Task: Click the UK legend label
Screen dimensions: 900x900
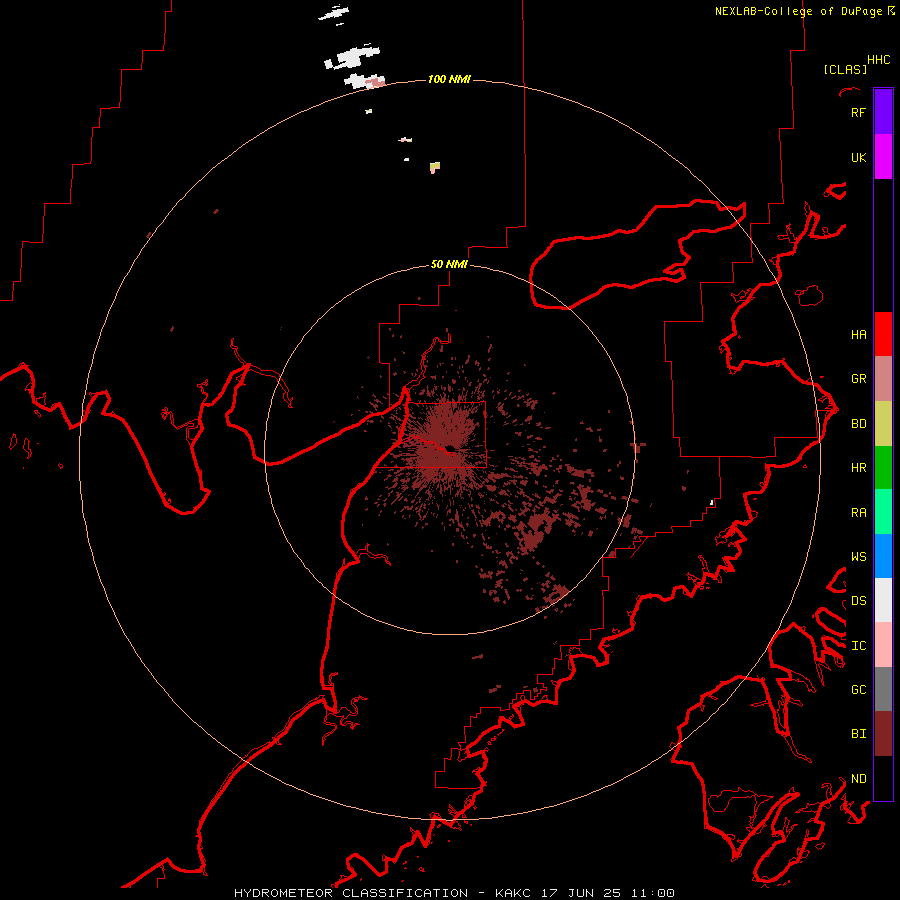Action: click(858, 157)
